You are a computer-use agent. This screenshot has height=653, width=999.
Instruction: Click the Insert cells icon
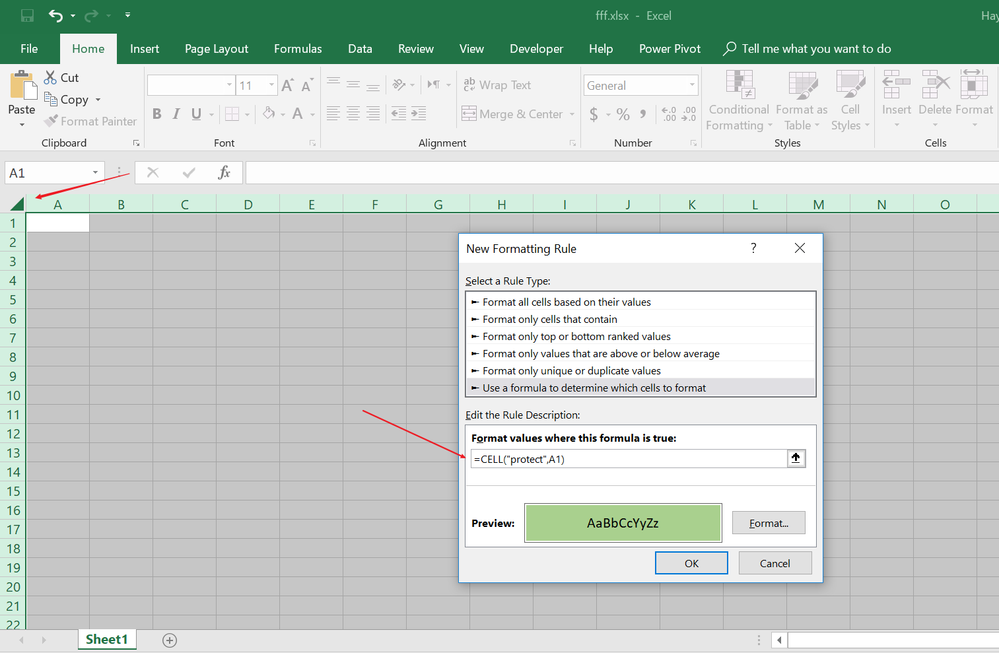pos(896,85)
